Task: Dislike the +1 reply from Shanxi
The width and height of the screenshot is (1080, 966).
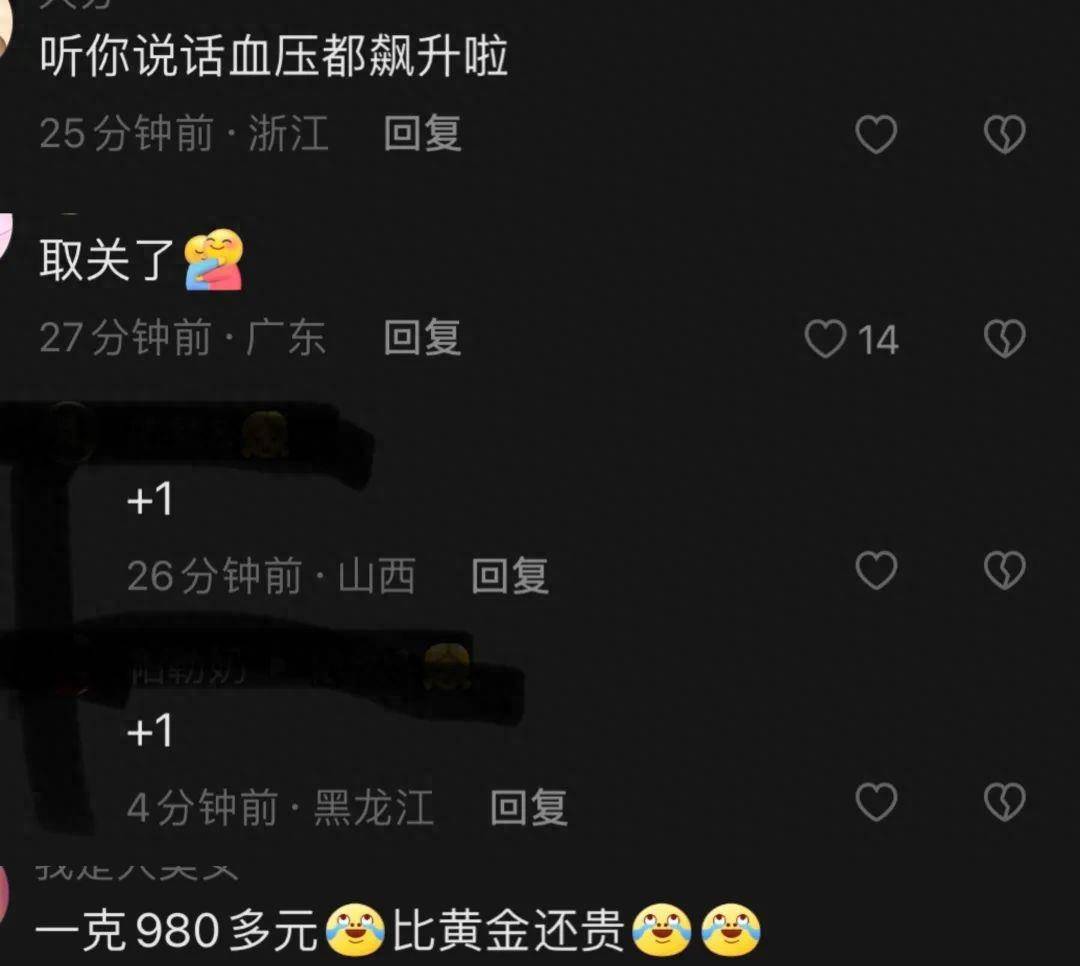Action: [x=1004, y=571]
